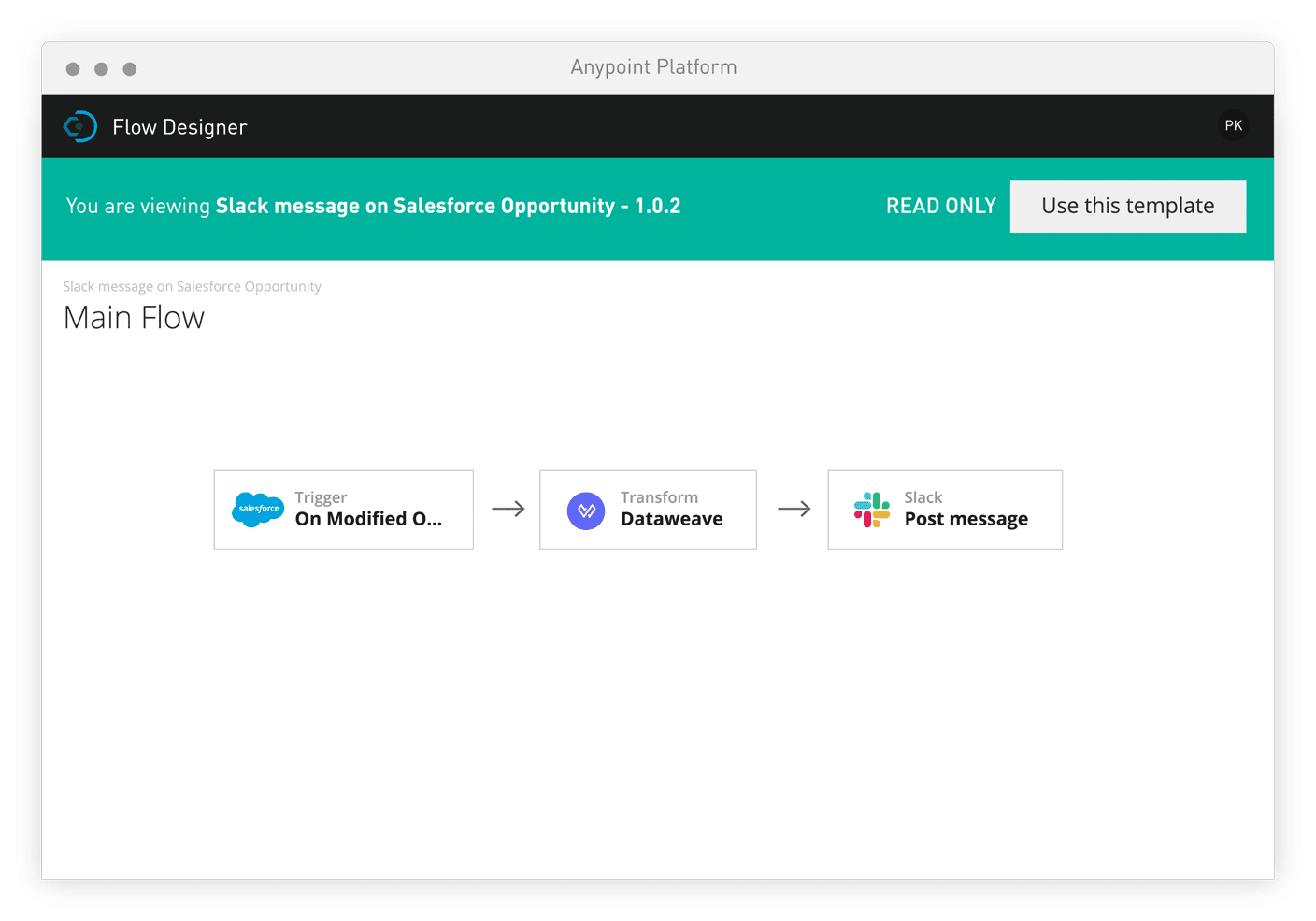Select the Slack Post message card
The height and width of the screenshot is (921, 1316).
(945, 510)
